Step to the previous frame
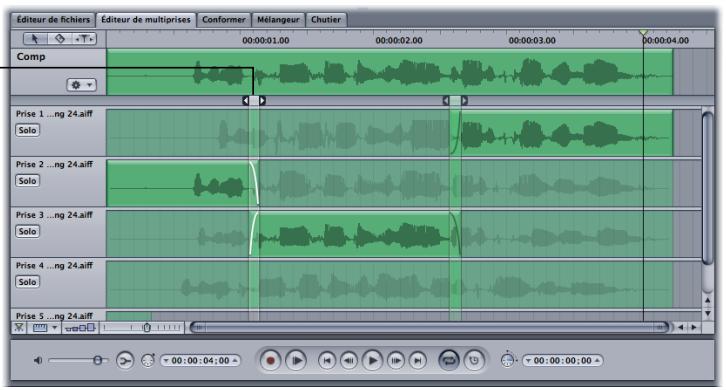This screenshot has height=390, width=726. tap(350, 360)
